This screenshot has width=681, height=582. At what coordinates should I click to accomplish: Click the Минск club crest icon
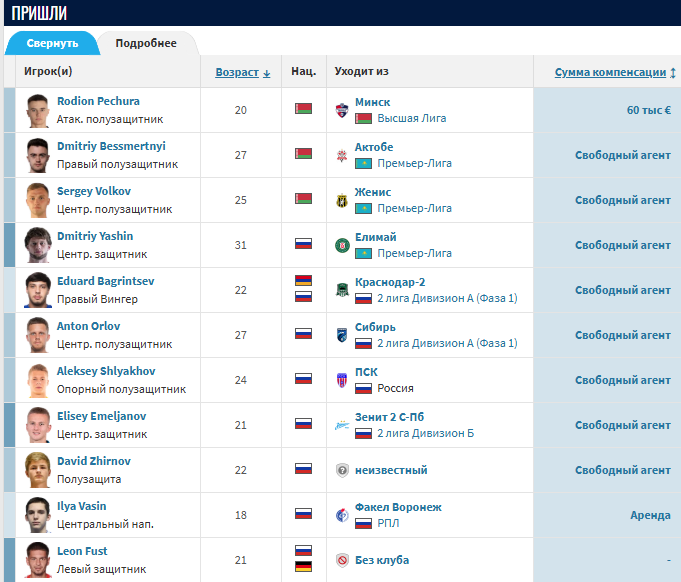coord(342,110)
